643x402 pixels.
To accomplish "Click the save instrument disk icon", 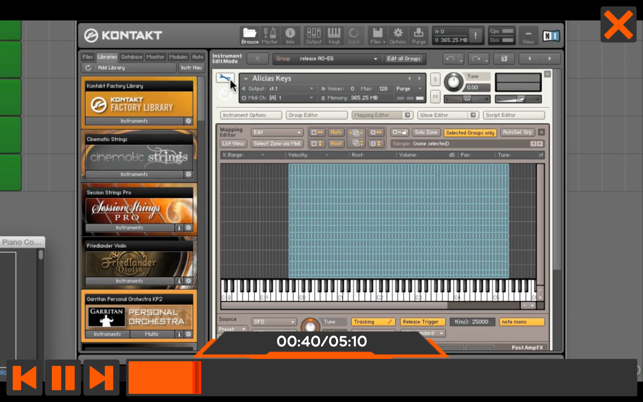I will click(504, 59).
